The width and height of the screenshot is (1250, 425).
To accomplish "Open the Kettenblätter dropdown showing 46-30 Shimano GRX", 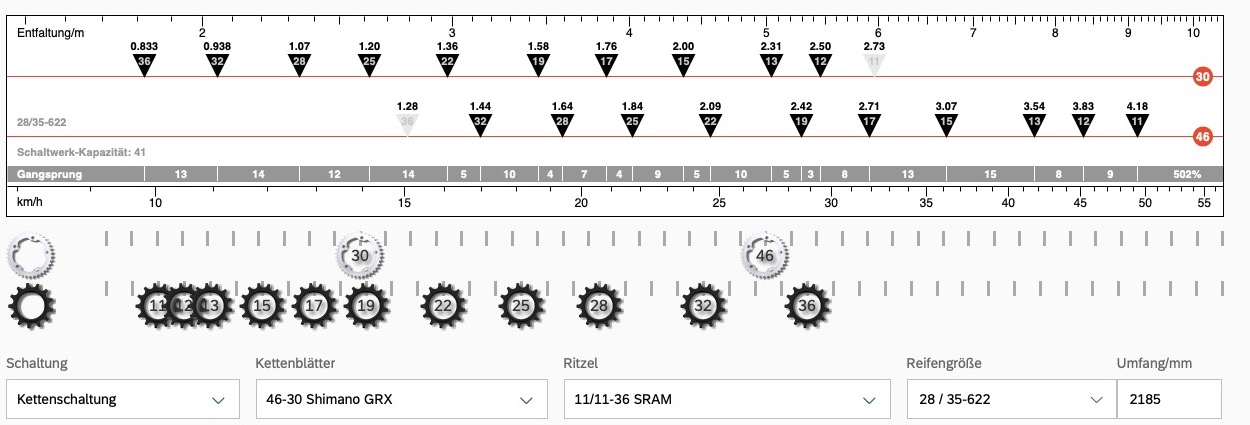I will (401, 399).
